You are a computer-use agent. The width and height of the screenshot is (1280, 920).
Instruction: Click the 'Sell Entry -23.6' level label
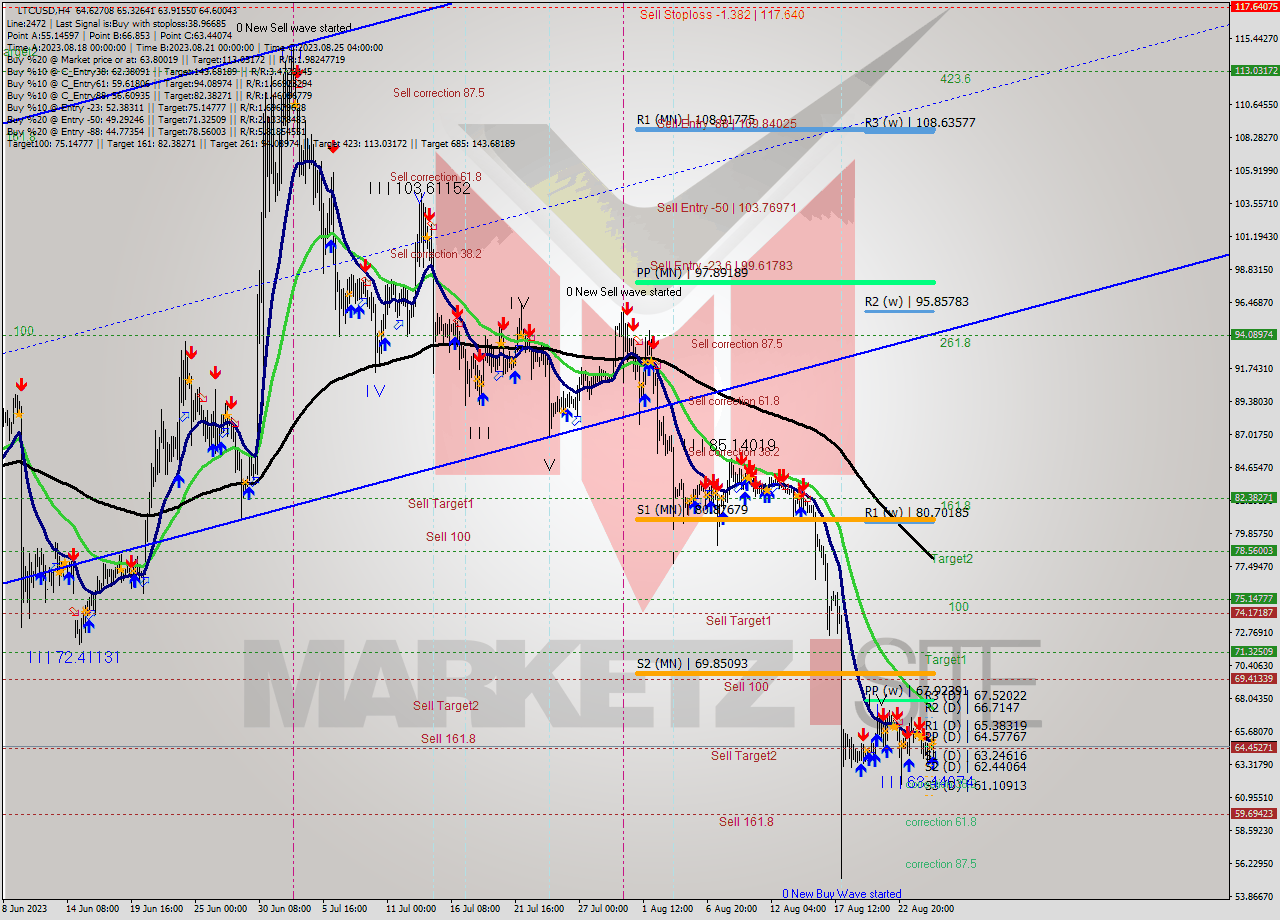[x=722, y=266]
